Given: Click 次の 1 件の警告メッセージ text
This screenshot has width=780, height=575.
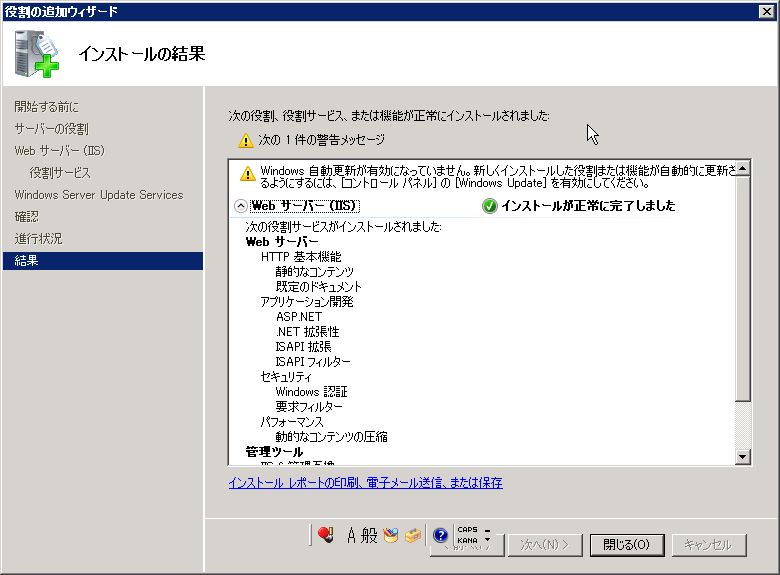Looking at the screenshot, I should (x=321, y=140).
